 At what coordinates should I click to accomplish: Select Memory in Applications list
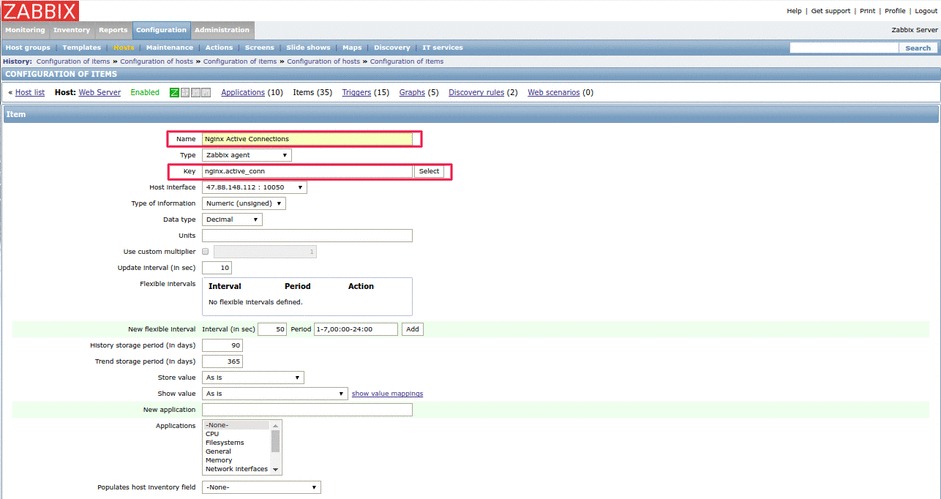point(237,460)
